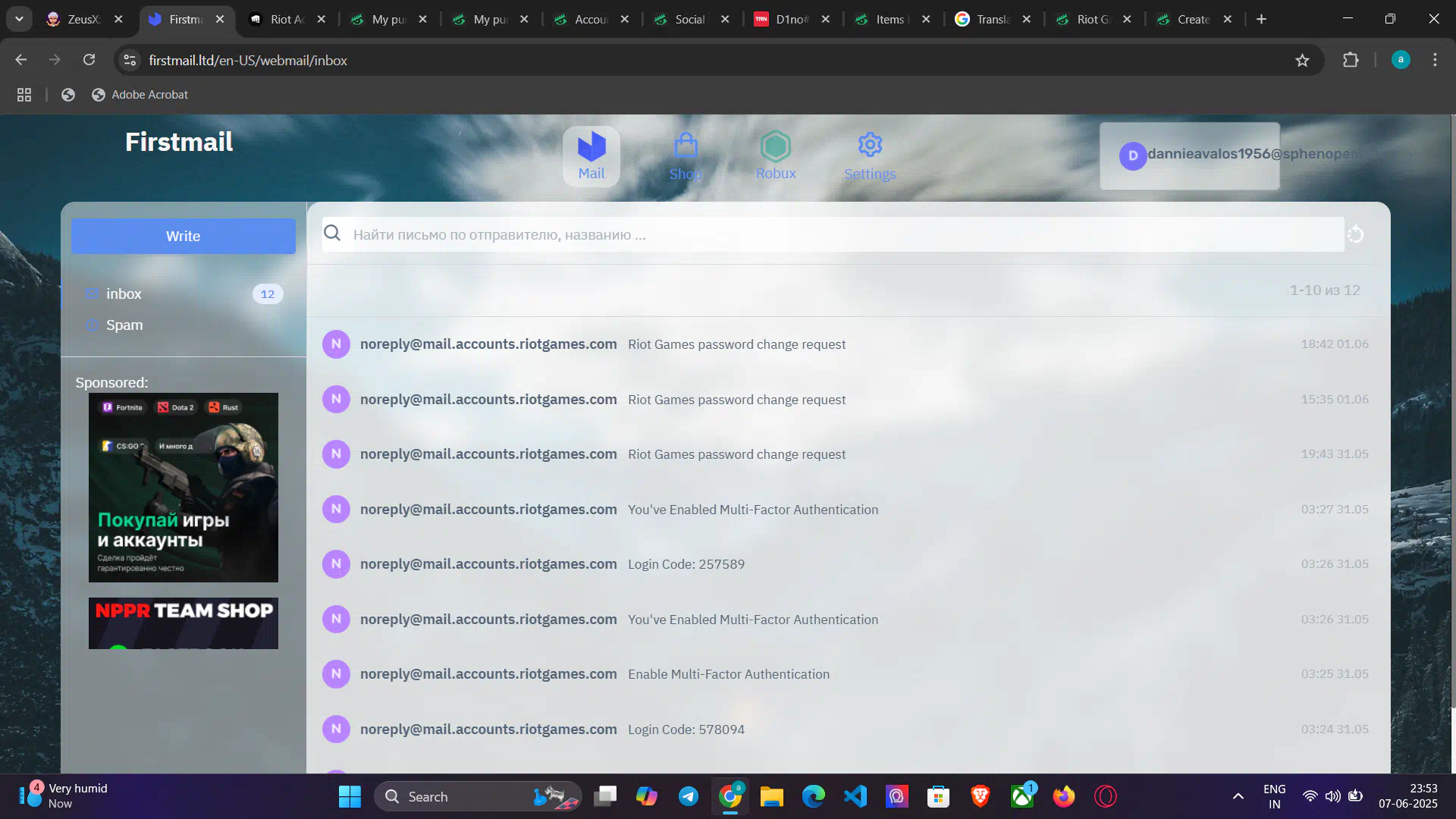This screenshot has height=819, width=1456.
Task: Open Xbox app from taskbar
Action: (1022, 796)
